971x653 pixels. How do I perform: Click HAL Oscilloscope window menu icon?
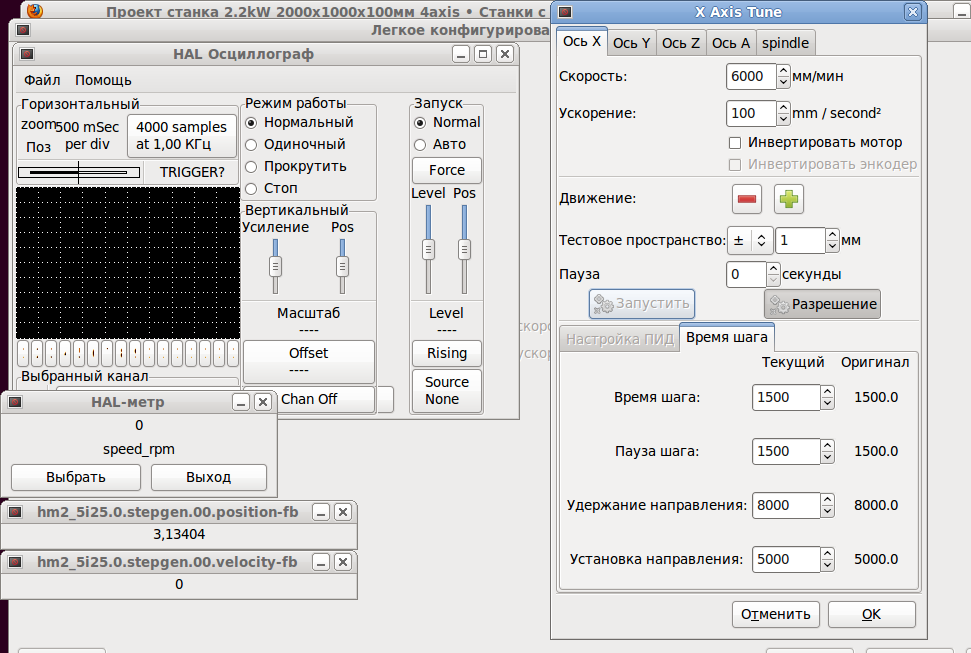[x=27, y=54]
